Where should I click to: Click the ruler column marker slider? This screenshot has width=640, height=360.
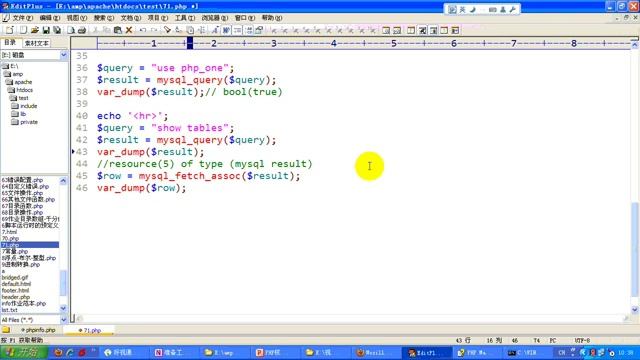click(190, 43)
